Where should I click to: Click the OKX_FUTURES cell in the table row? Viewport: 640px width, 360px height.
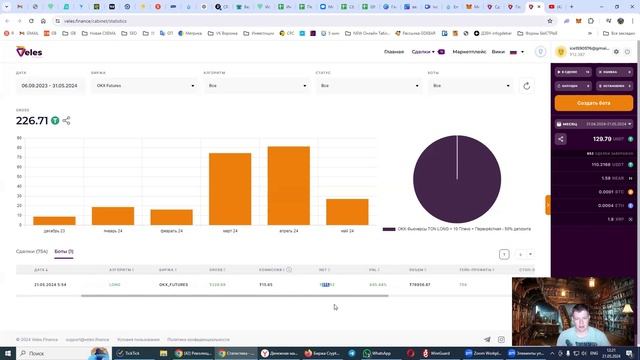[173, 284]
